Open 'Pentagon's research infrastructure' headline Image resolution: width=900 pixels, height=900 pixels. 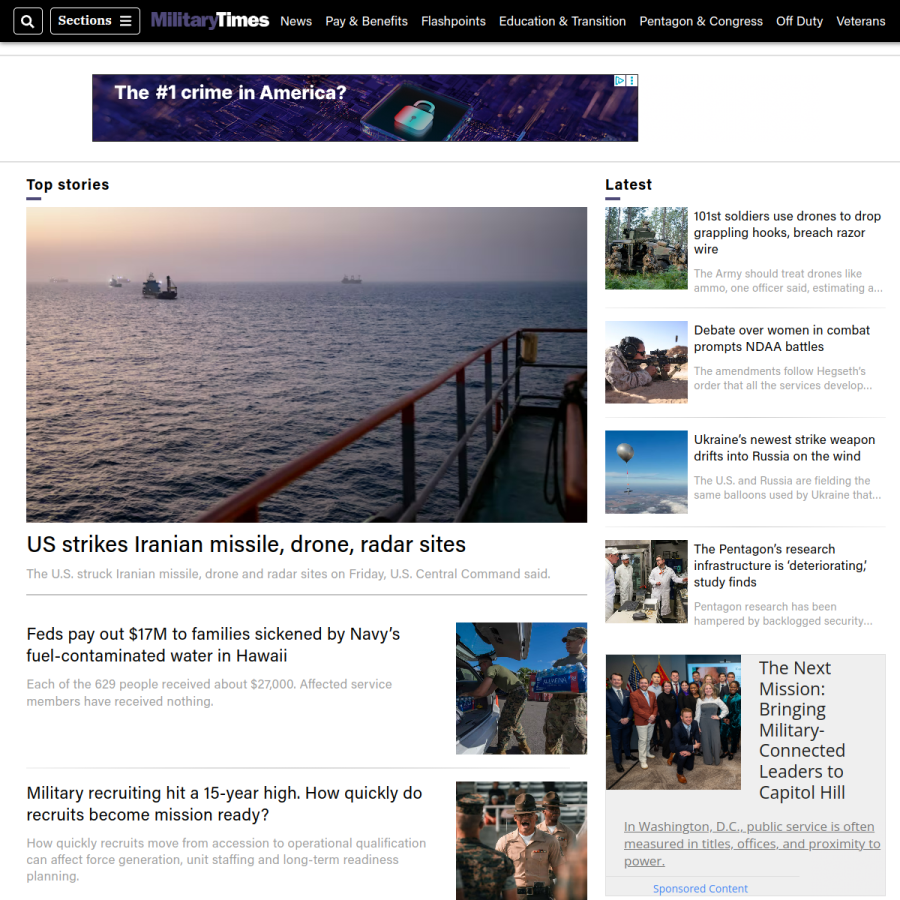[x=781, y=565]
